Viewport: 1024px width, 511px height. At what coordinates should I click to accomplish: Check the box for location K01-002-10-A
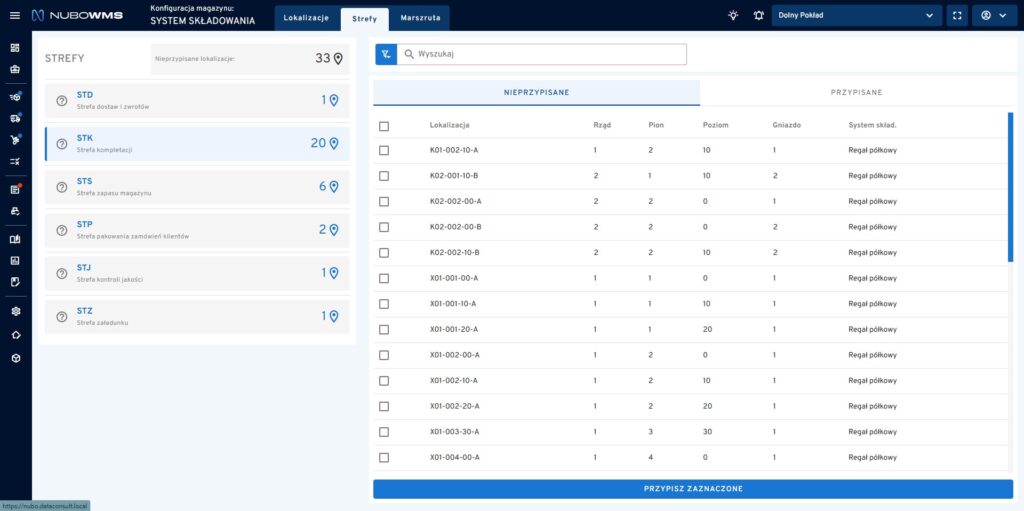pyautogui.click(x=384, y=151)
